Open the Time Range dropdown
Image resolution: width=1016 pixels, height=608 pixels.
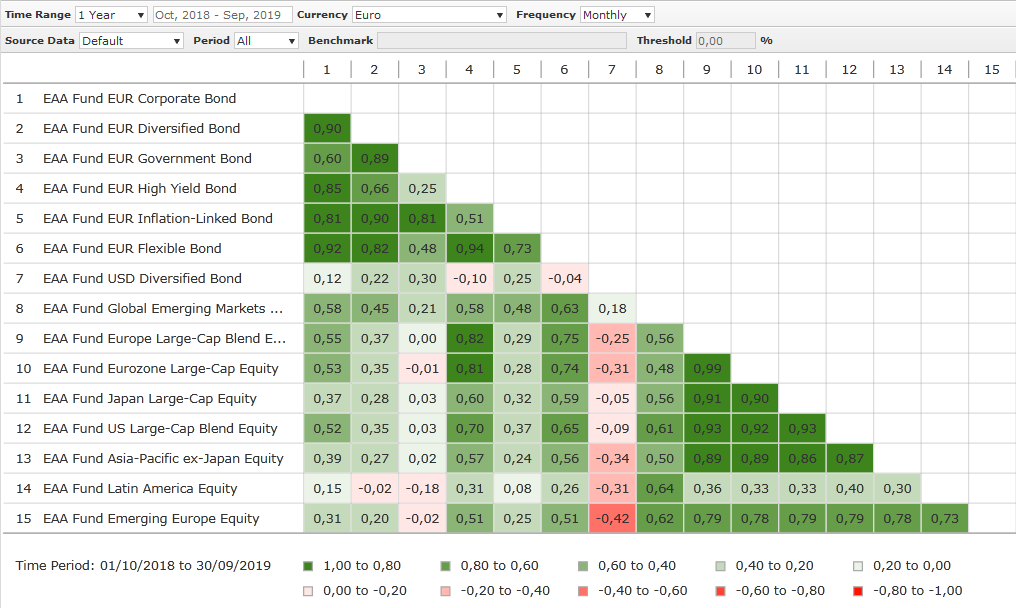(111, 15)
